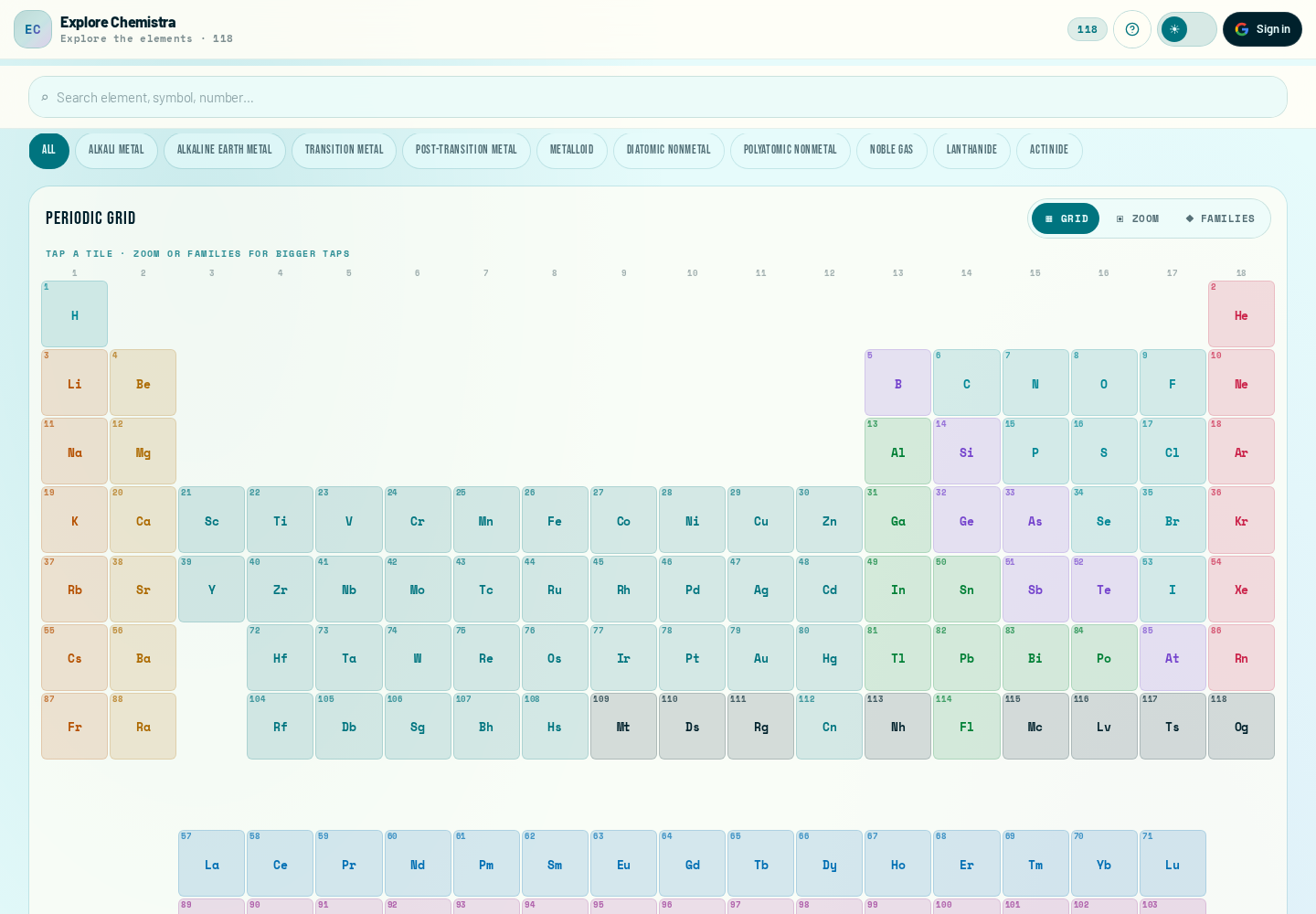Screen dimensions: 1316x914
Task: Open the Chlorine Cl tile
Action: pos(1173,452)
